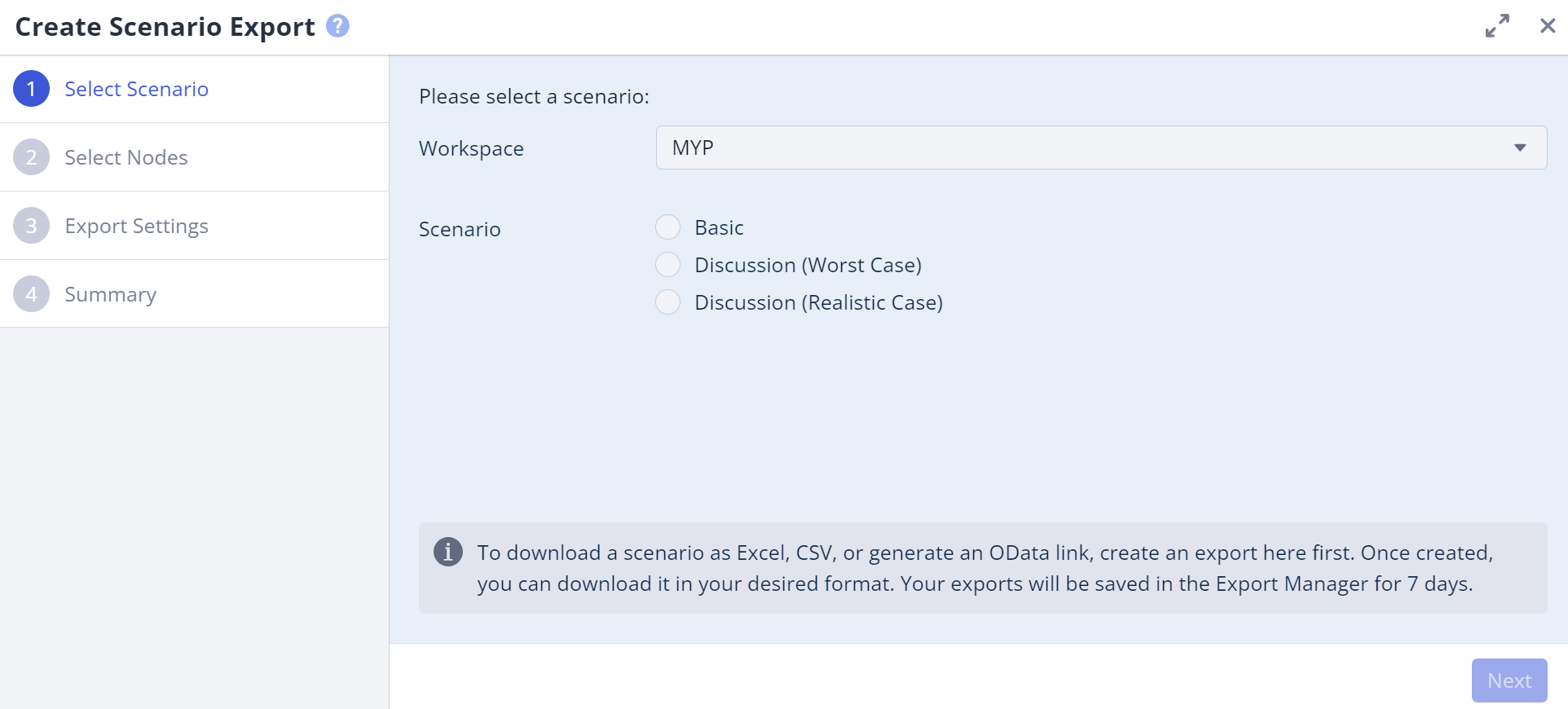This screenshot has height=709, width=1568.
Task: Choose Discussion (Realistic Case) scenario
Action: 668,302
